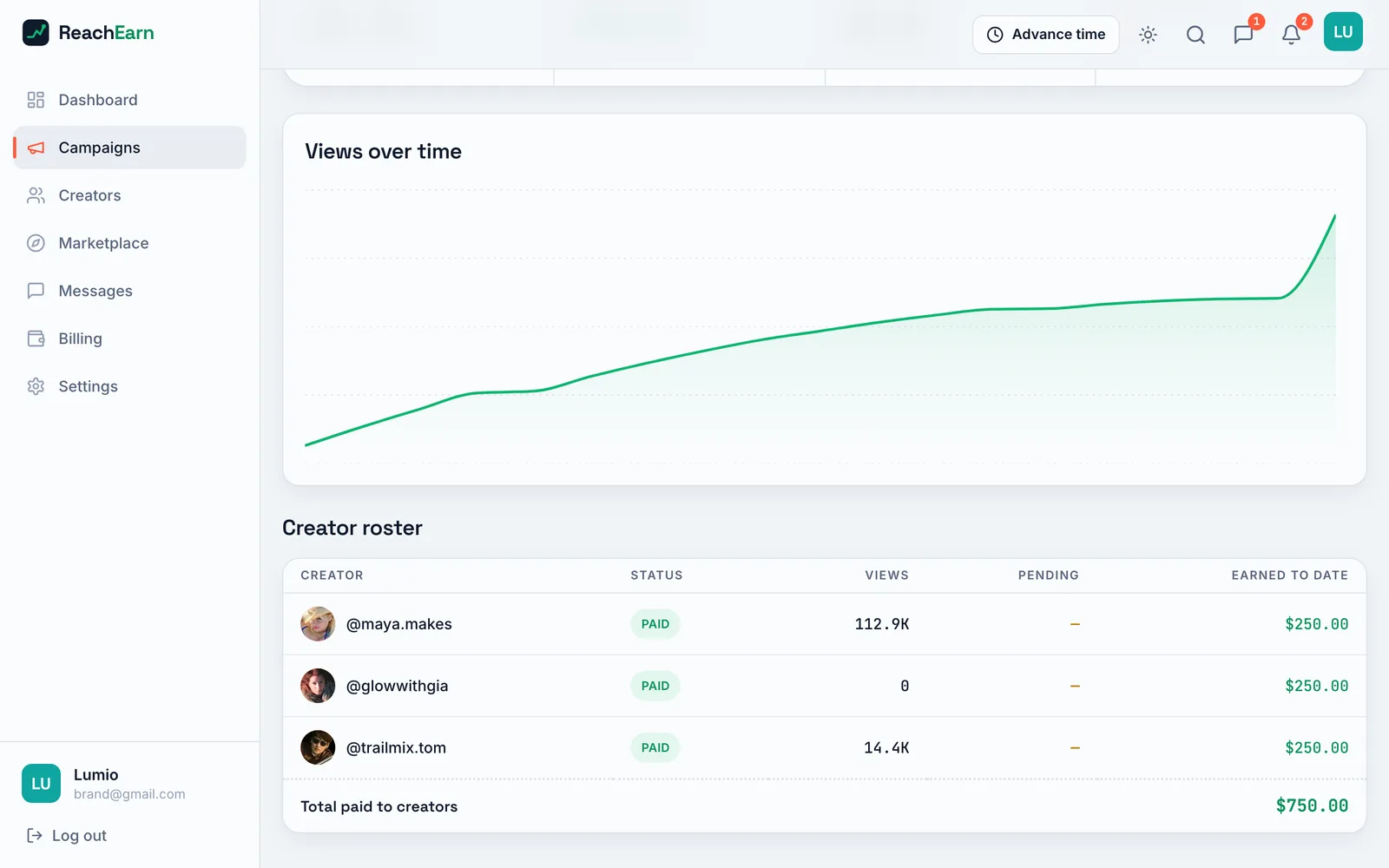Click the 14.4K views value

coord(886,747)
